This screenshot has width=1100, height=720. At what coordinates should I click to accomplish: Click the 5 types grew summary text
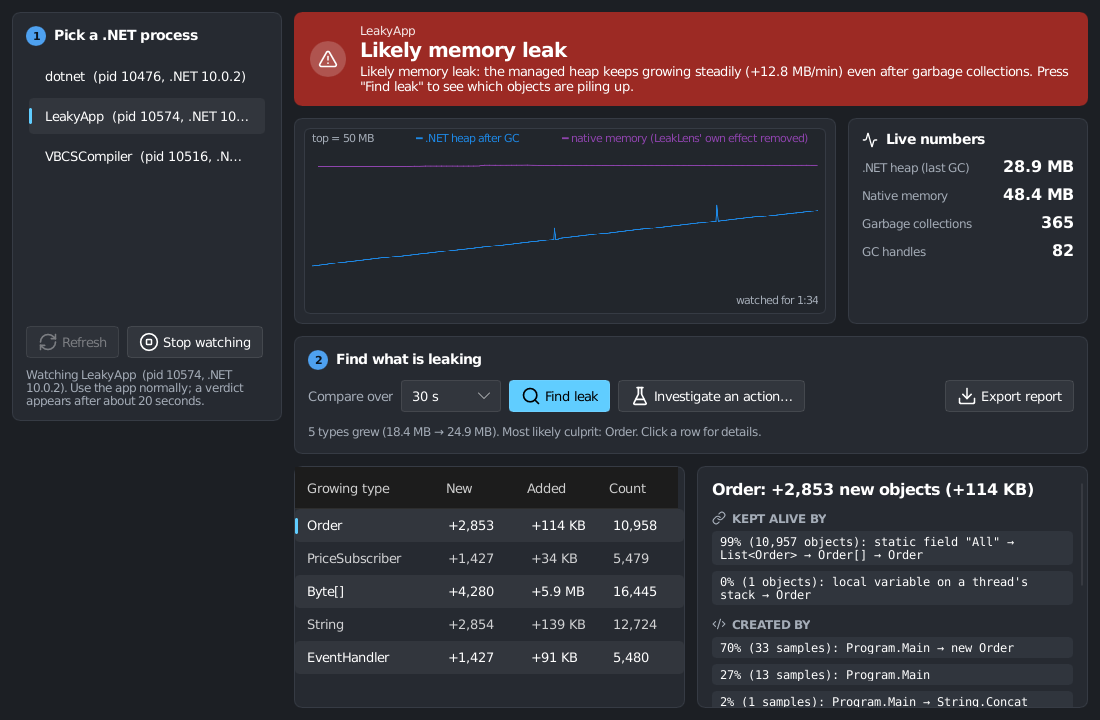coord(534,432)
